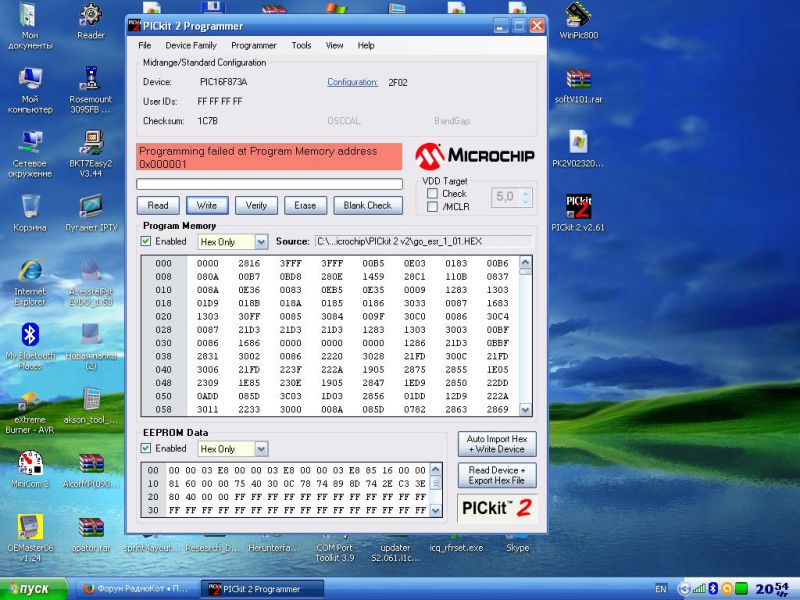Viewport: 800px width, 600px height.
Task: Click the Checksum value 1C7B
Action: tap(208, 121)
